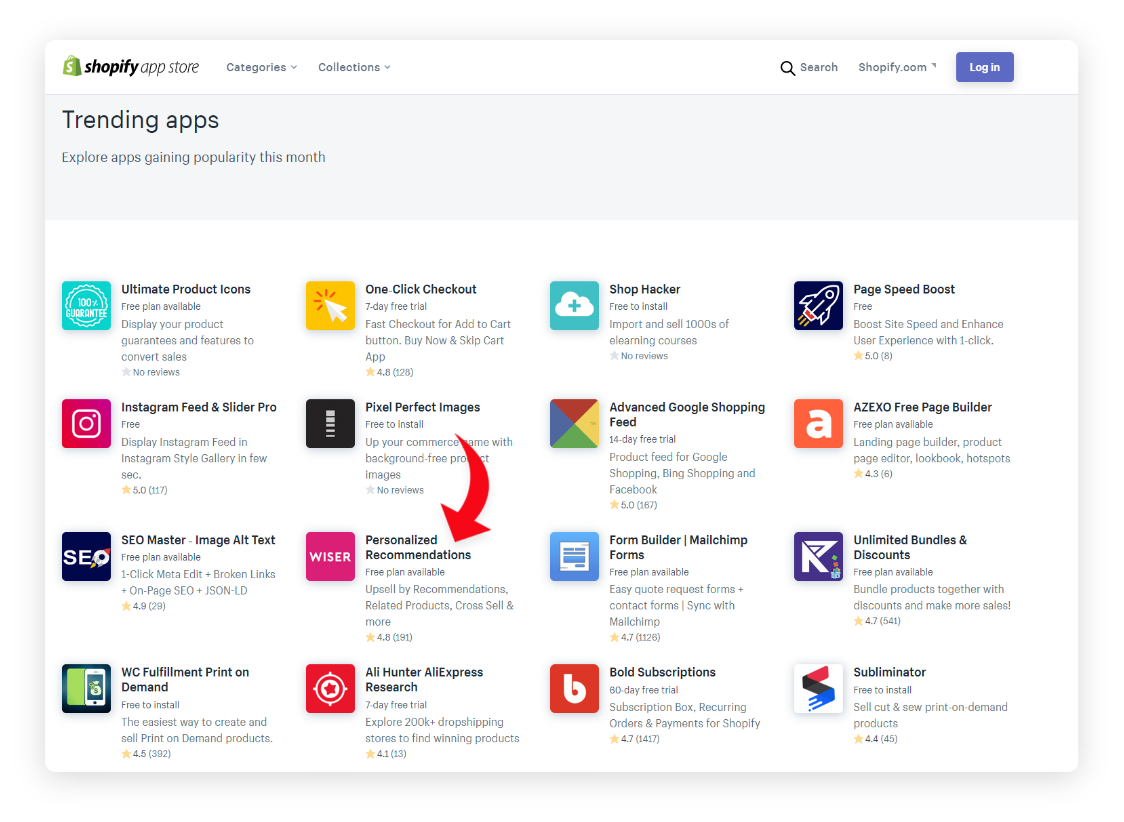Click Page Speed Boost 5.0 (8) rating
Viewport: 1124px width, 822px height.
tap(873, 355)
